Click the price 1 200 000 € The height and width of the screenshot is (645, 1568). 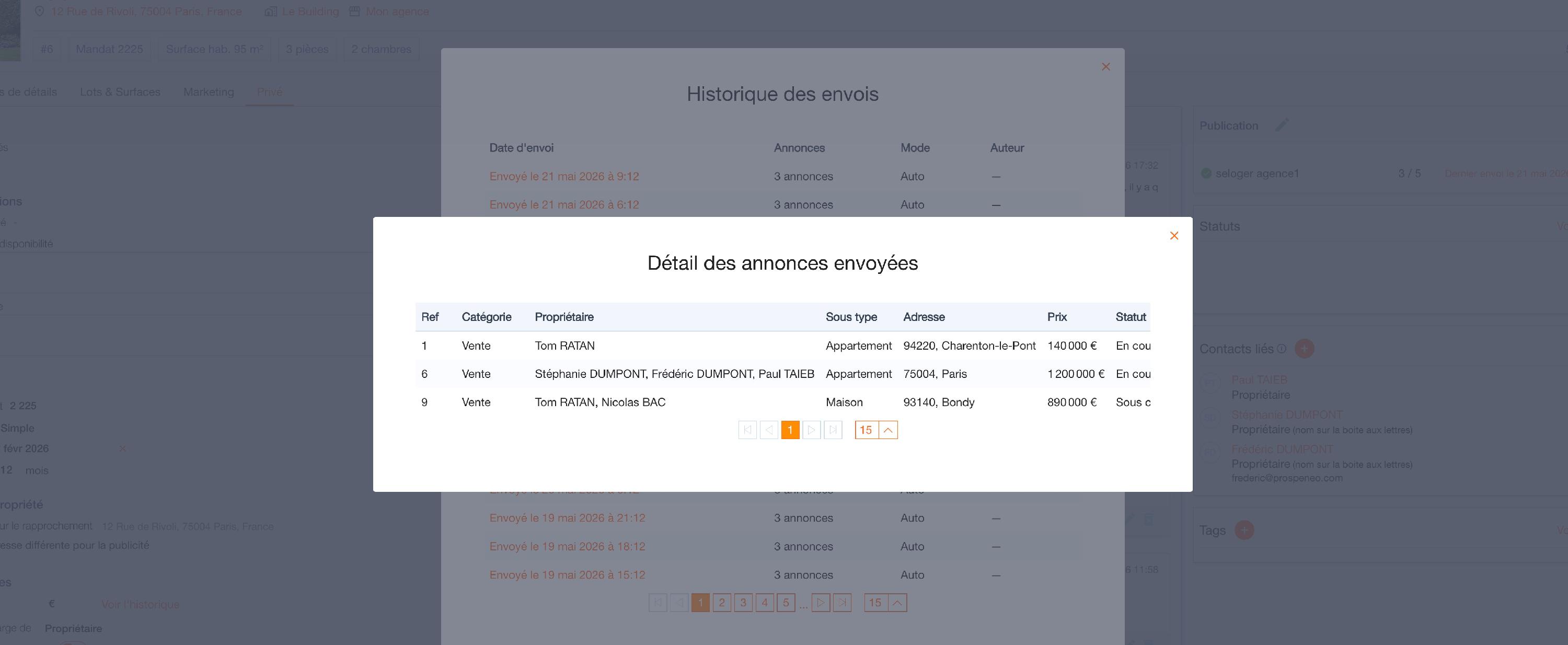[x=1076, y=374]
